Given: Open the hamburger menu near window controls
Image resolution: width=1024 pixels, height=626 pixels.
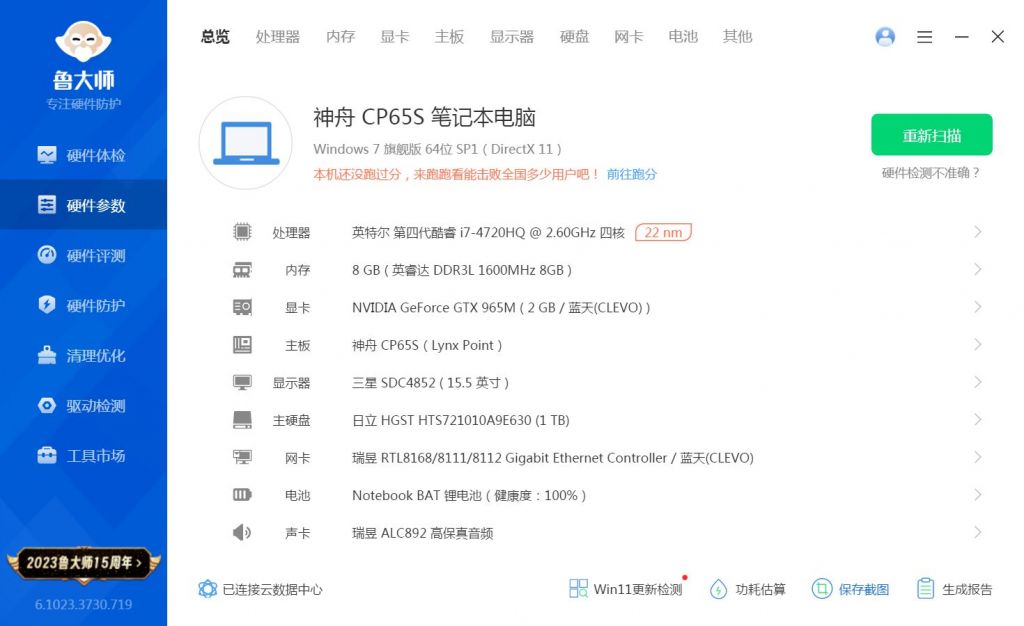Looking at the screenshot, I should [x=924, y=36].
